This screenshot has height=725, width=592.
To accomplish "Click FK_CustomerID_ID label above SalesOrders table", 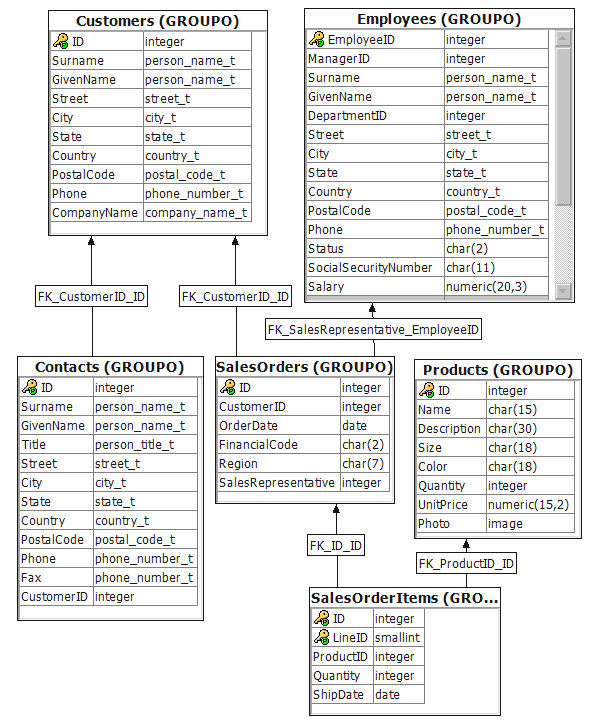I will [235, 296].
